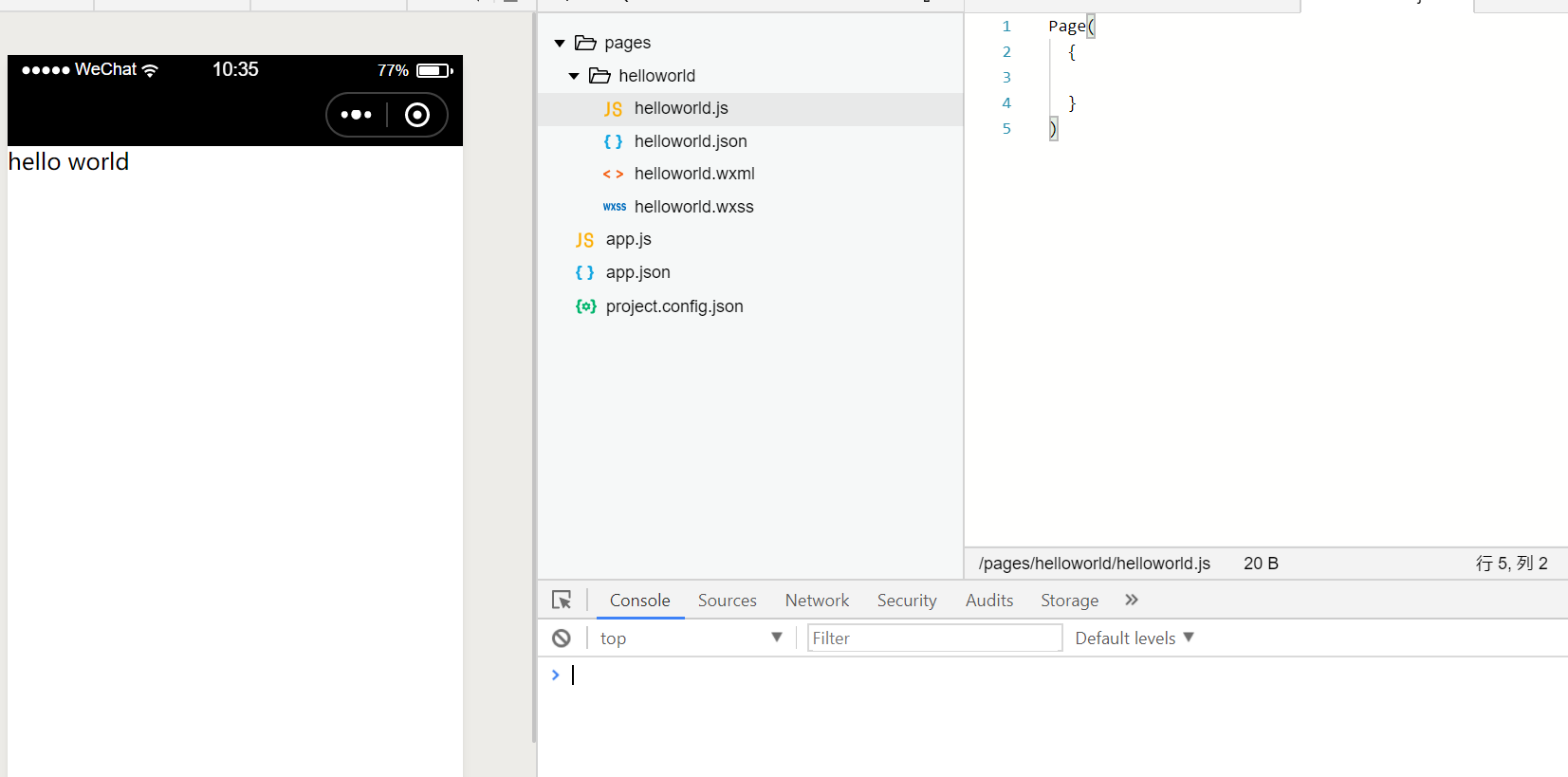Click the config icon beside project.config.json

tap(585, 306)
